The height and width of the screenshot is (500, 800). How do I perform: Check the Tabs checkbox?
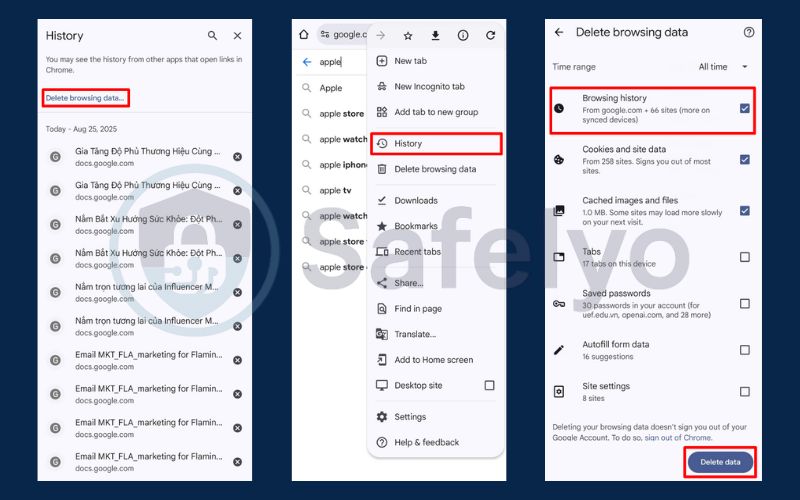coord(744,257)
